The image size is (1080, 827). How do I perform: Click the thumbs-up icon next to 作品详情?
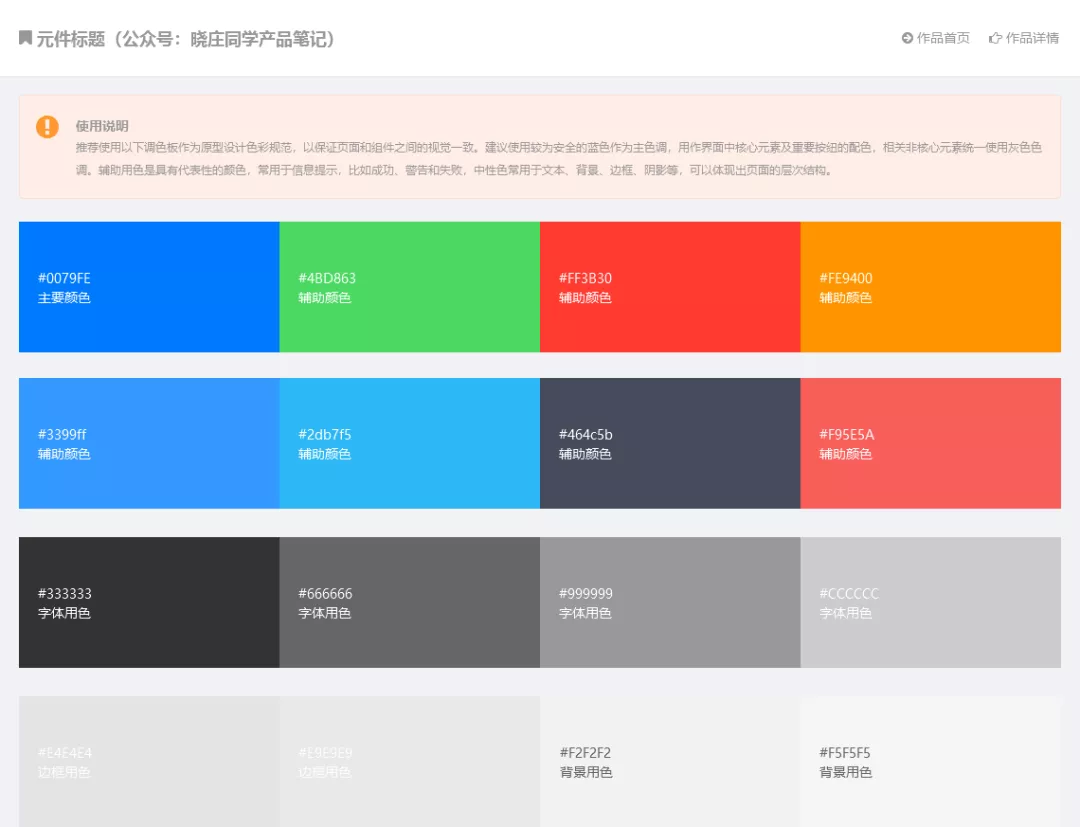pos(995,39)
